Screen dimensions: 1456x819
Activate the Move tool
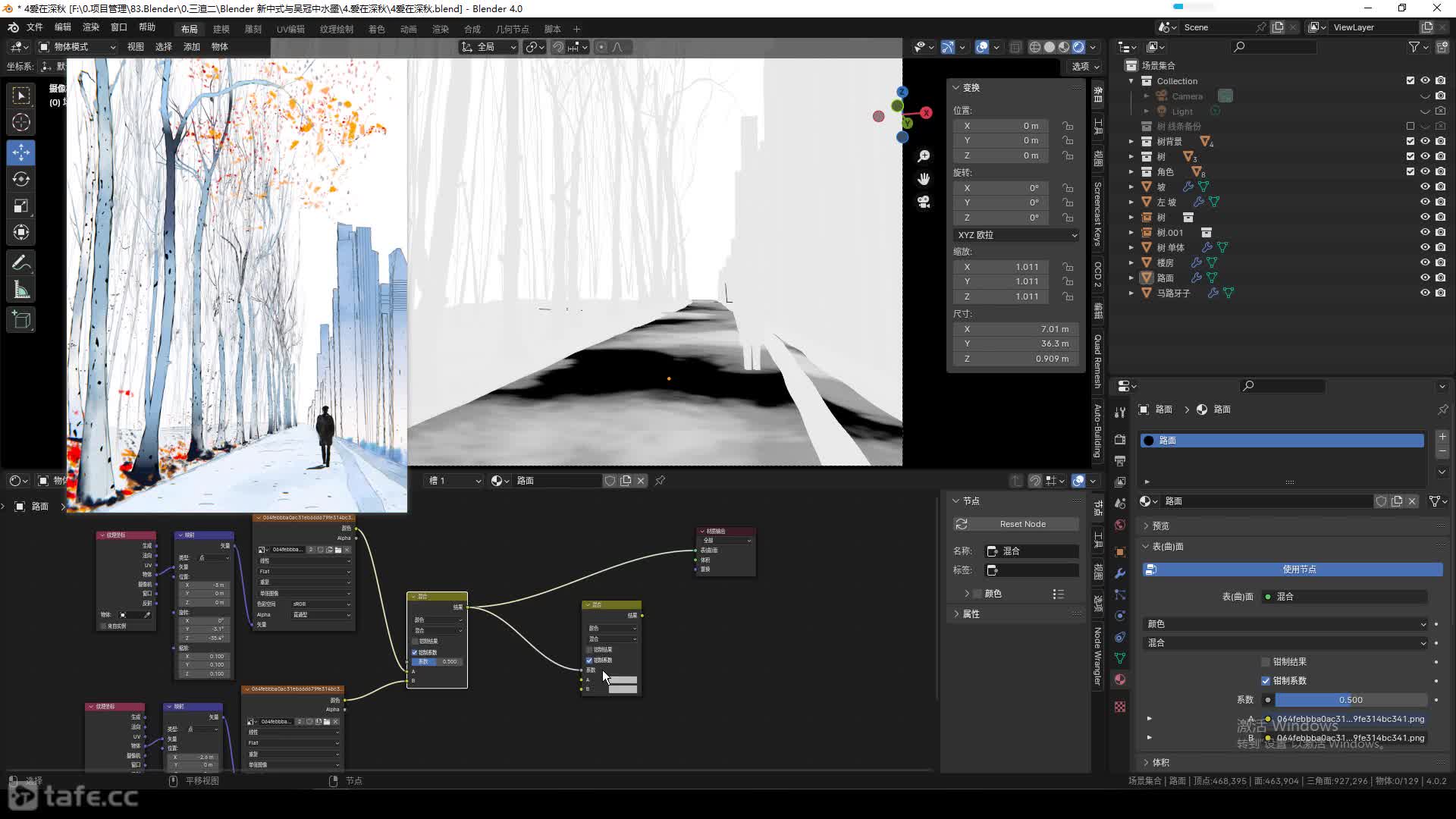(x=21, y=152)
